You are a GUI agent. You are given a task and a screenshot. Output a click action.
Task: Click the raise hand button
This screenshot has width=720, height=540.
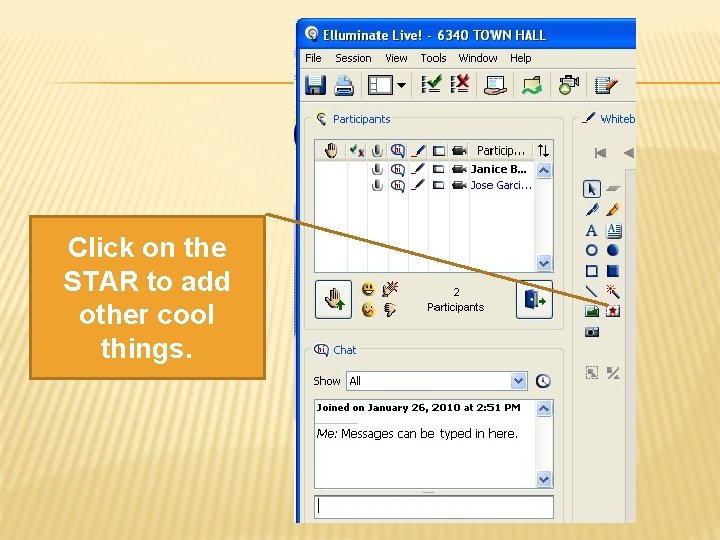pyautogui.click(x=333, y=299)
